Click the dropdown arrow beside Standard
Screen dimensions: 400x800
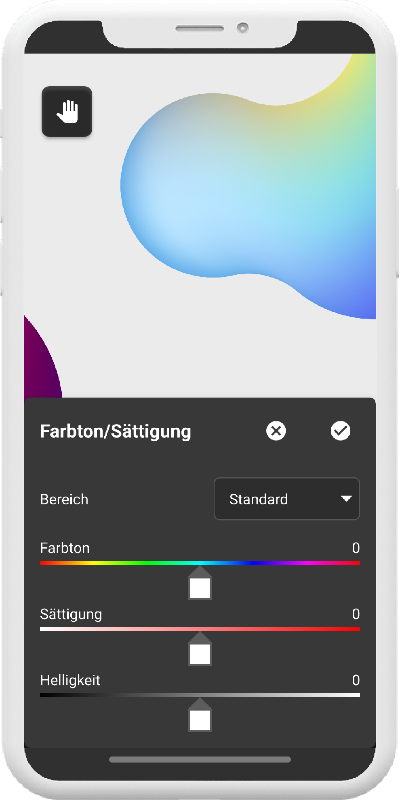(x=346, y=499)
